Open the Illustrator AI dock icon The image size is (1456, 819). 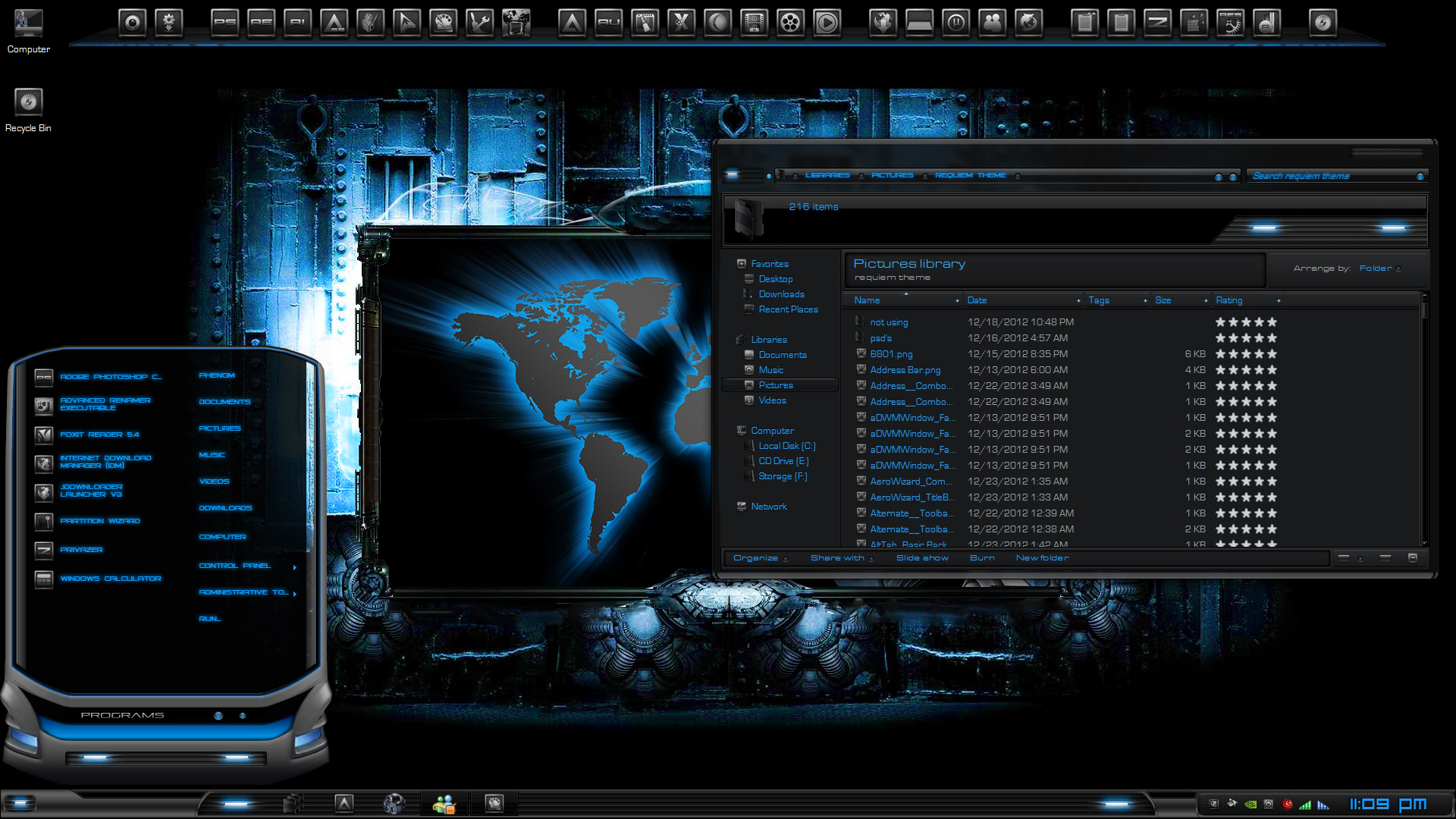pos(297,23)
